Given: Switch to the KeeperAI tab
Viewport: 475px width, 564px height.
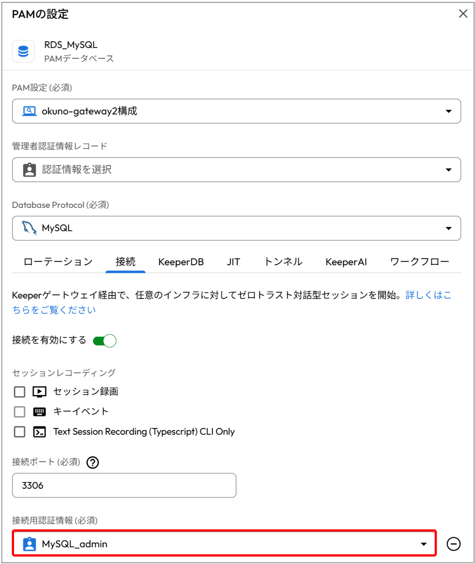Looking at the screenshot, I should click(x=346, y=262).
